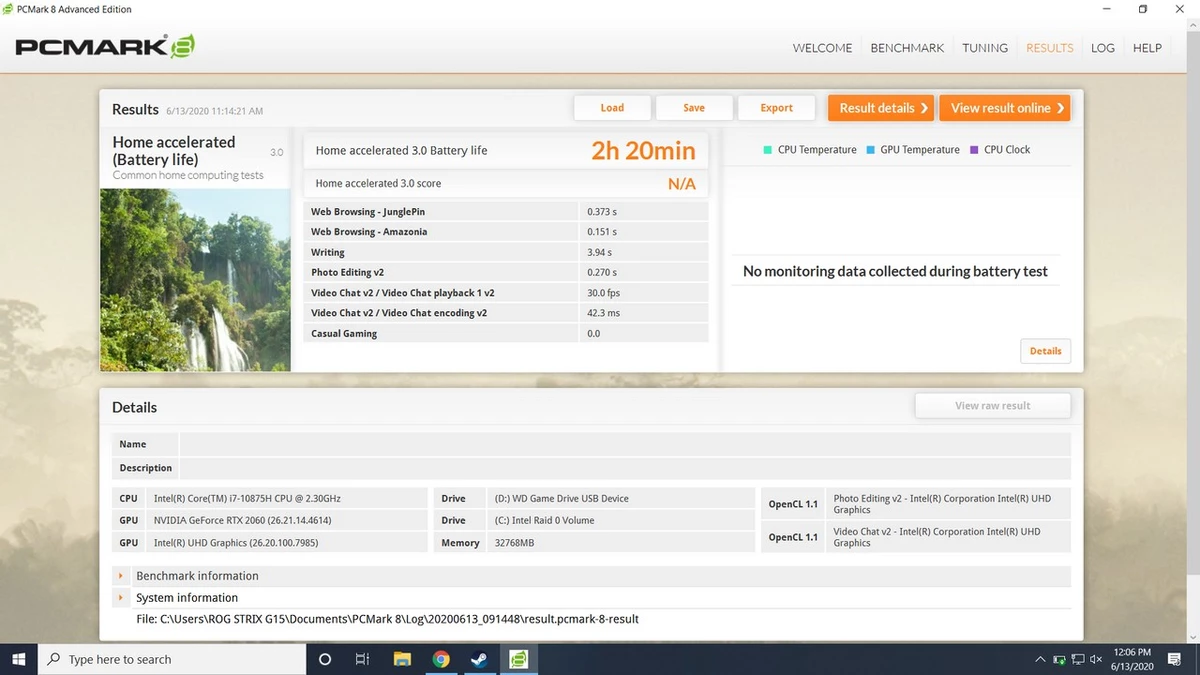Click the PCMark window title bar icon
This screenshot has height=675, width=1200.
point(9,9)
